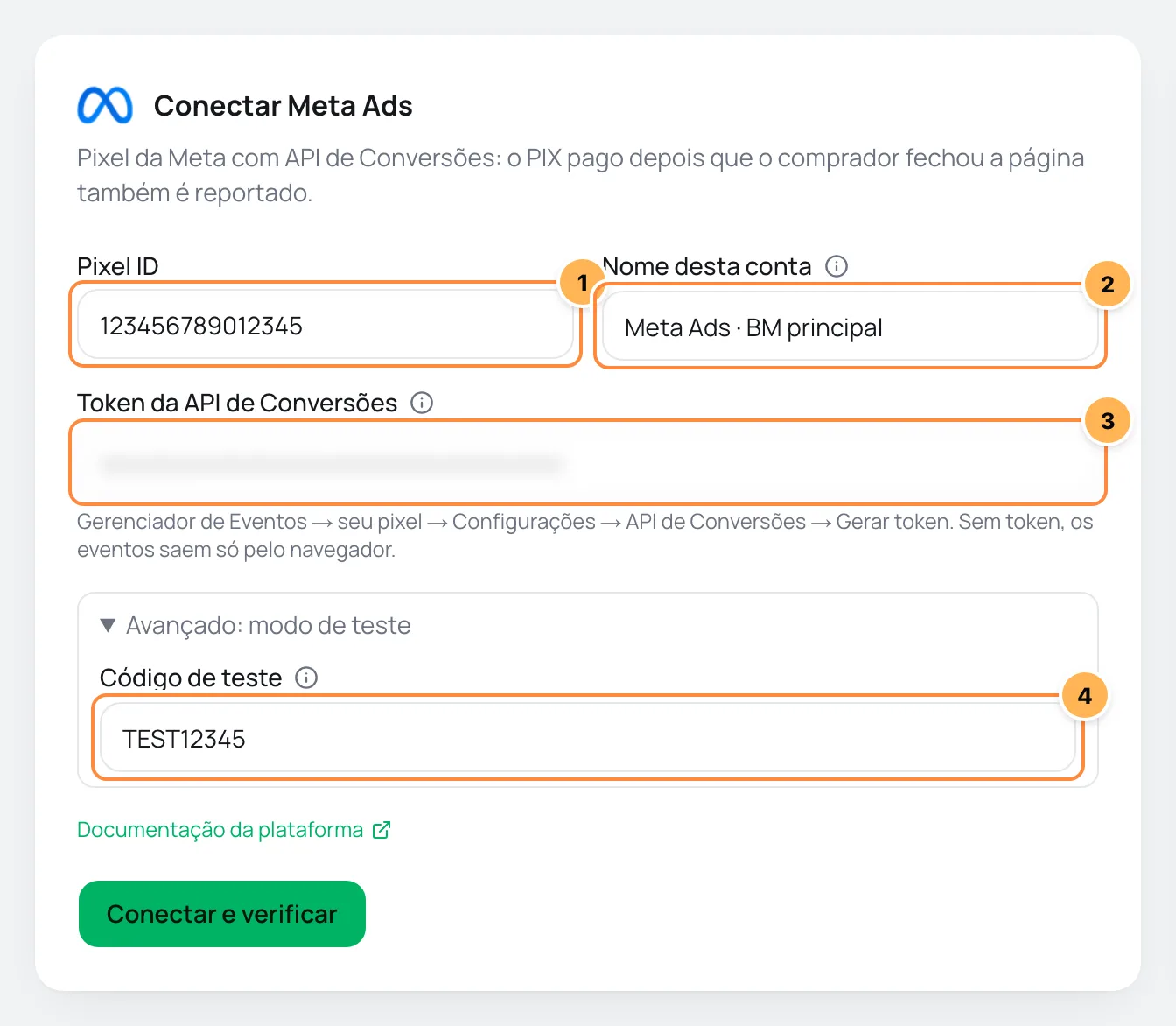Select the Token da API de Conversões field
1176x1026 pixels.
click(588, 463)
